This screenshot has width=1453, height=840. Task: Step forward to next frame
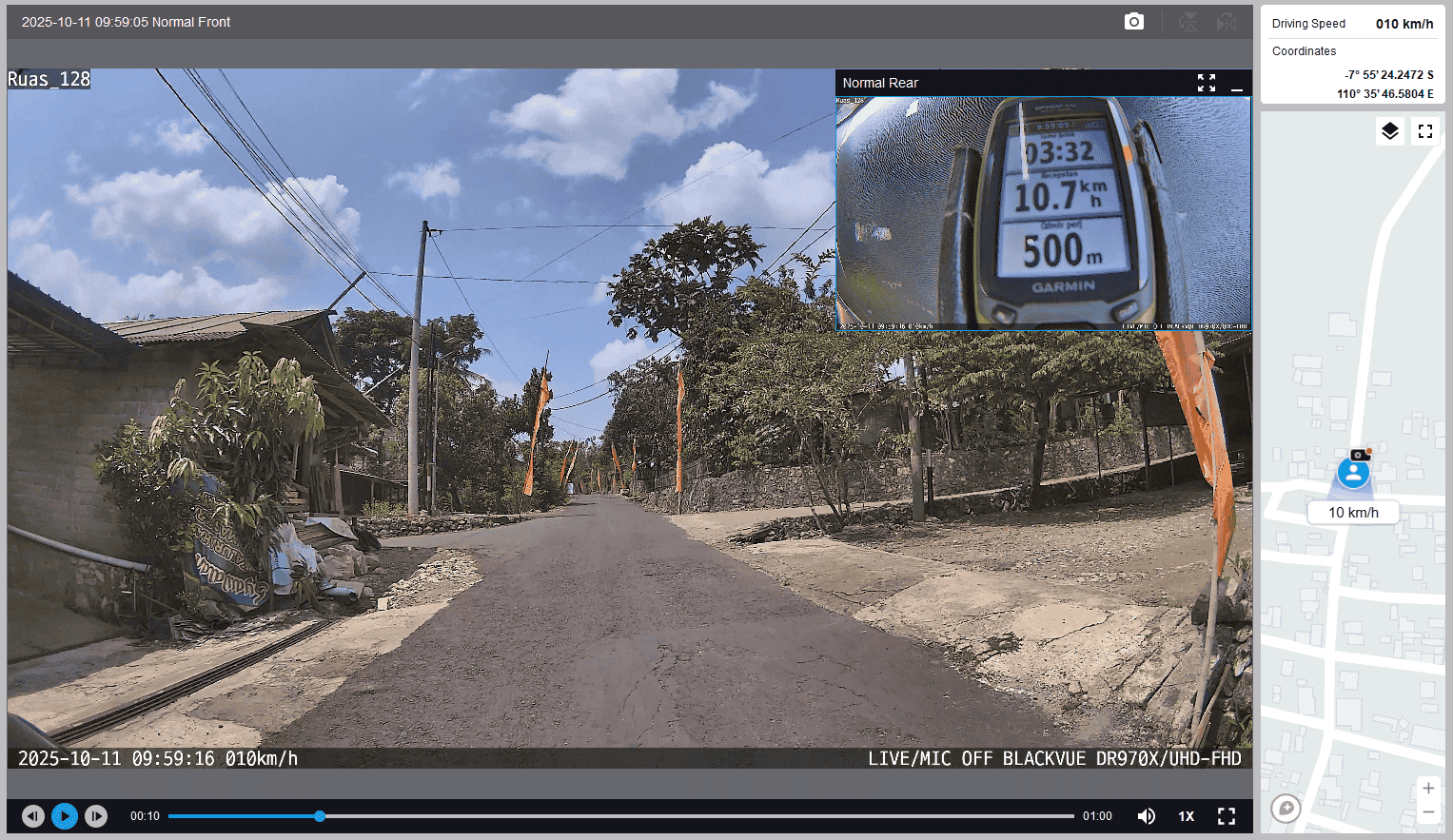(96, 816)
